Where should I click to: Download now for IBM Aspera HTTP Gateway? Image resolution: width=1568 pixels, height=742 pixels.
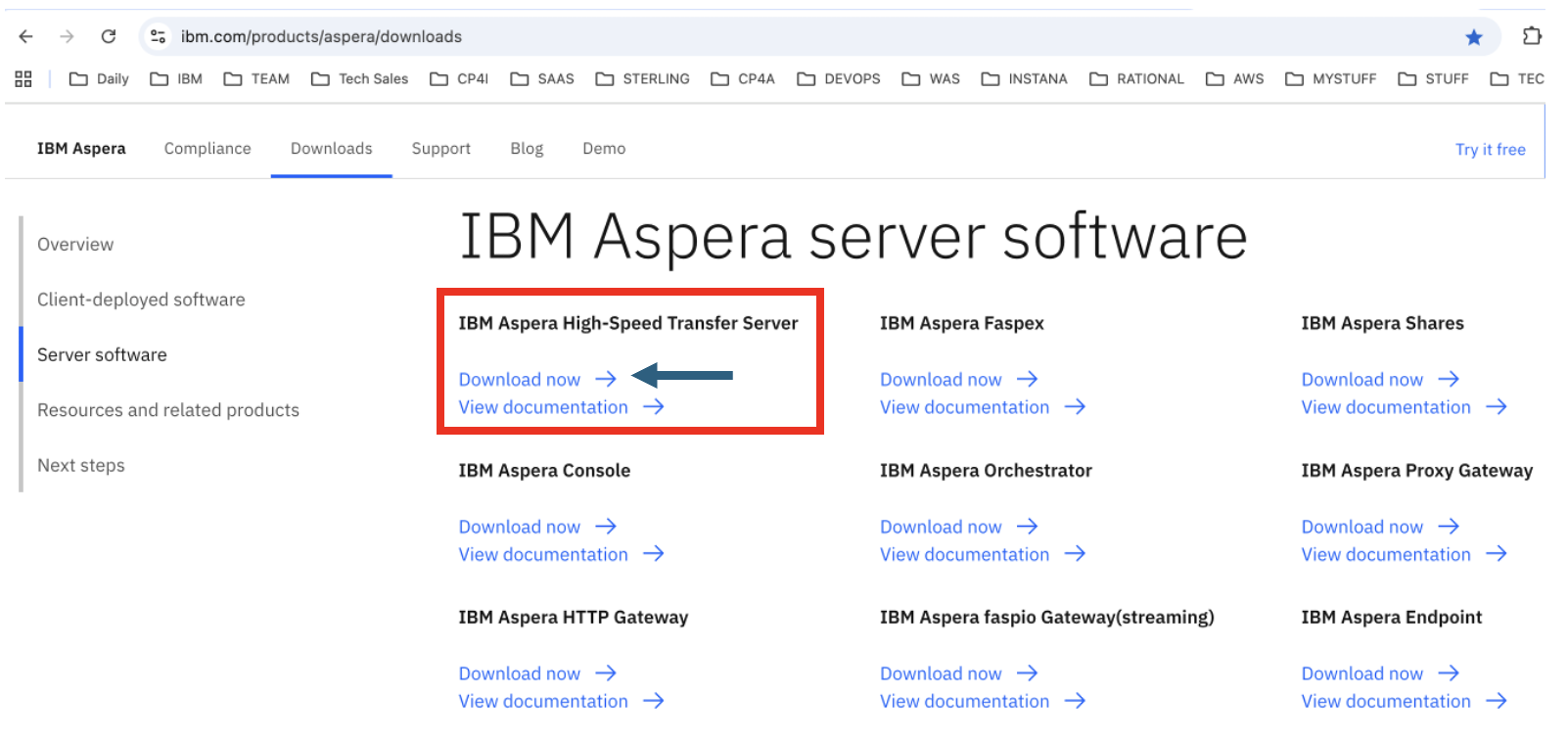[537, 673]
